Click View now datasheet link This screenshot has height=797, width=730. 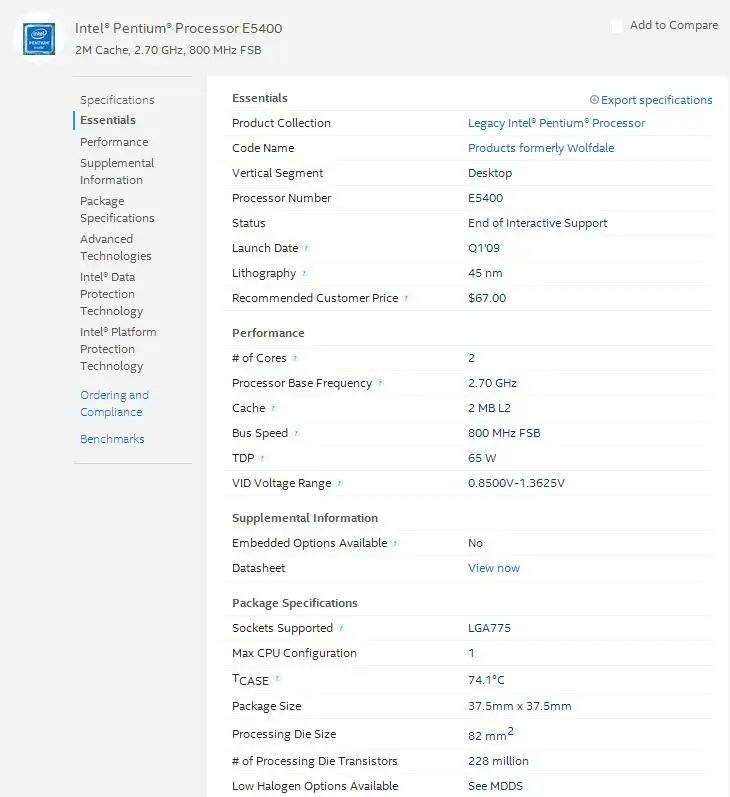click(x=494, y=568)
